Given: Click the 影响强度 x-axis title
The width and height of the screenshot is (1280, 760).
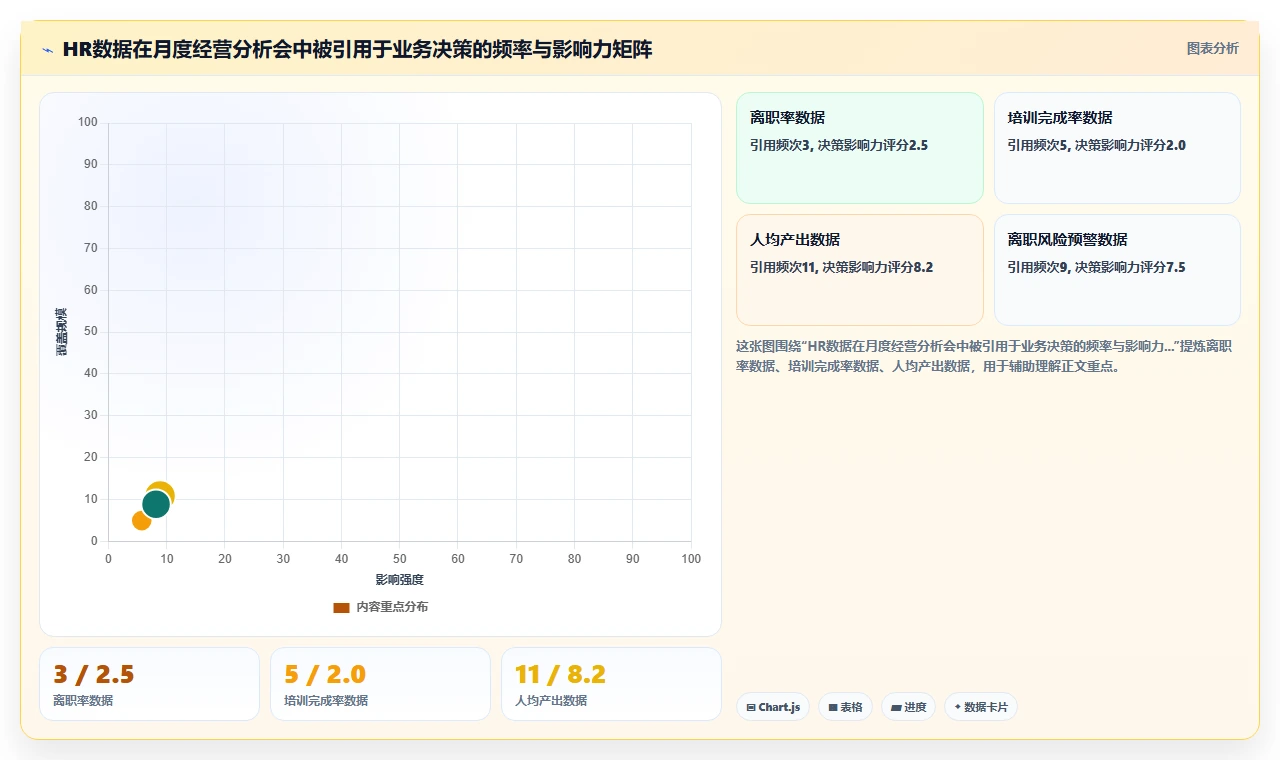Looking at the screenshot, I should pyautogui.click(x=399, y=580).
